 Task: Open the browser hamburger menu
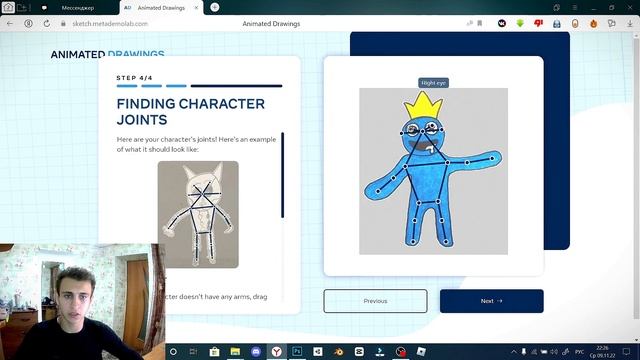click(x=575, y=7)
